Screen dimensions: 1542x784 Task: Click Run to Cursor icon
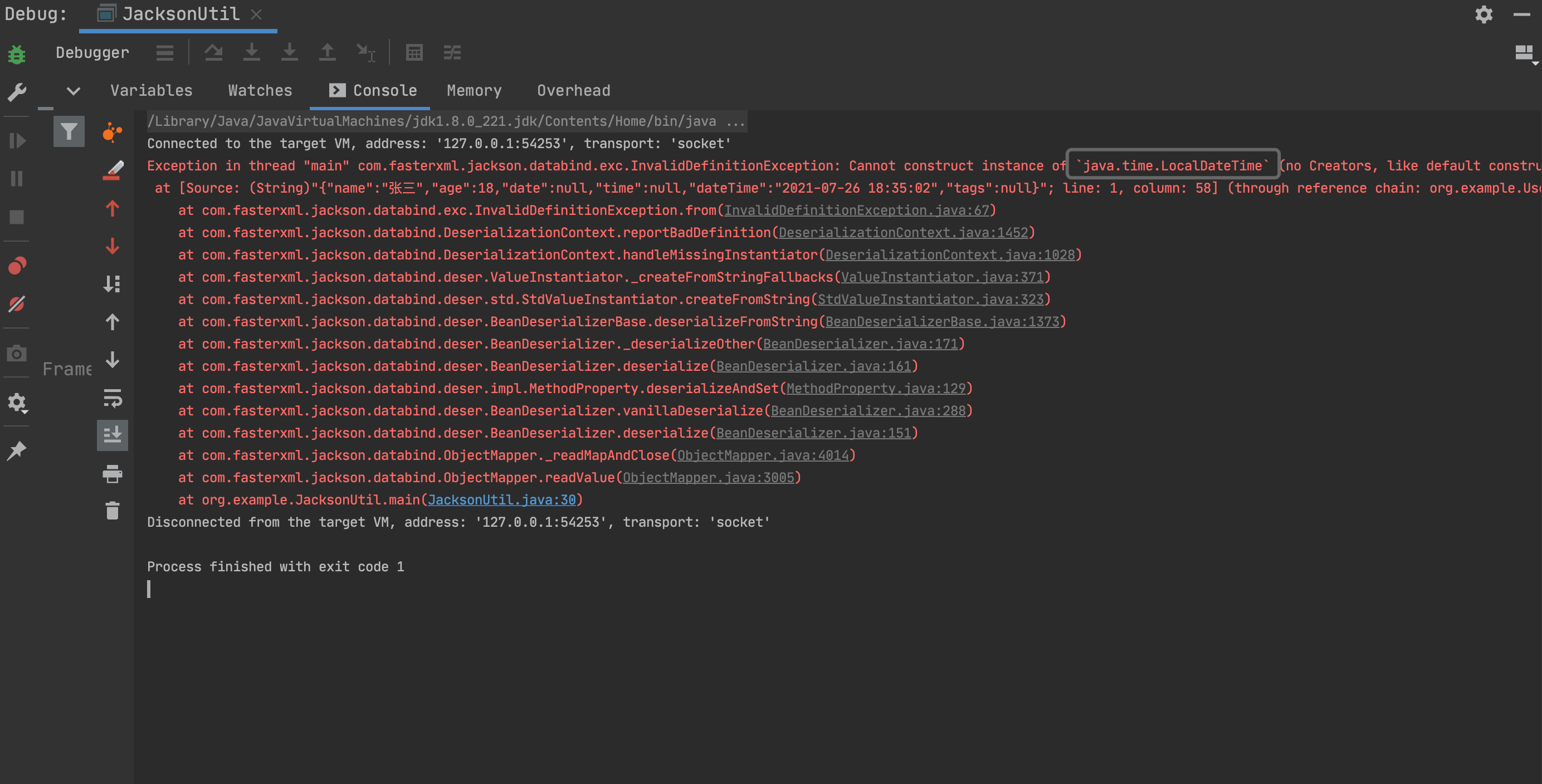coord(365,53)
